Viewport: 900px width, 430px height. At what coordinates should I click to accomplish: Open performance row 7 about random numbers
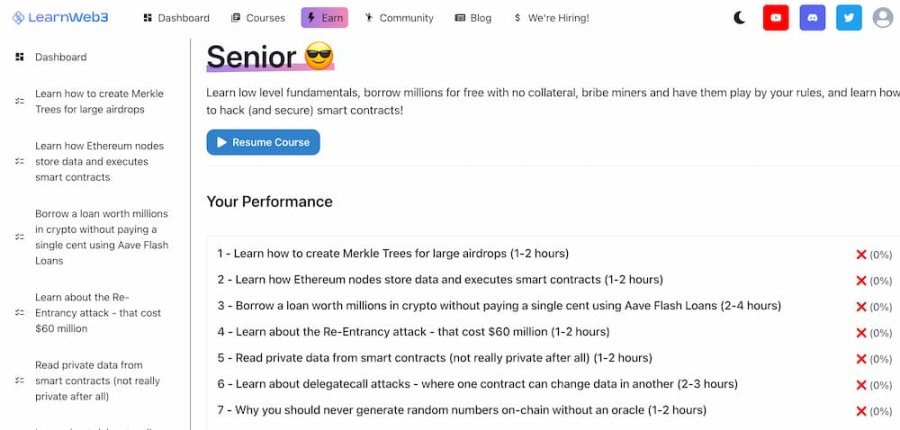tap(461, 410)
